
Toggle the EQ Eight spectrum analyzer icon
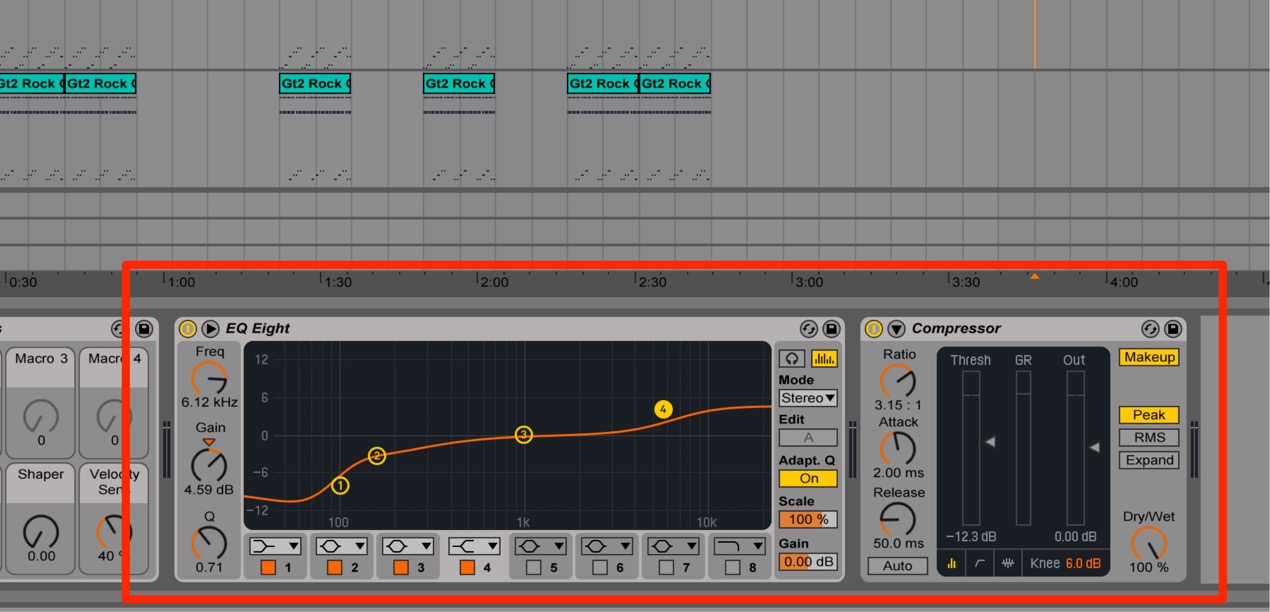coord(824,358)
